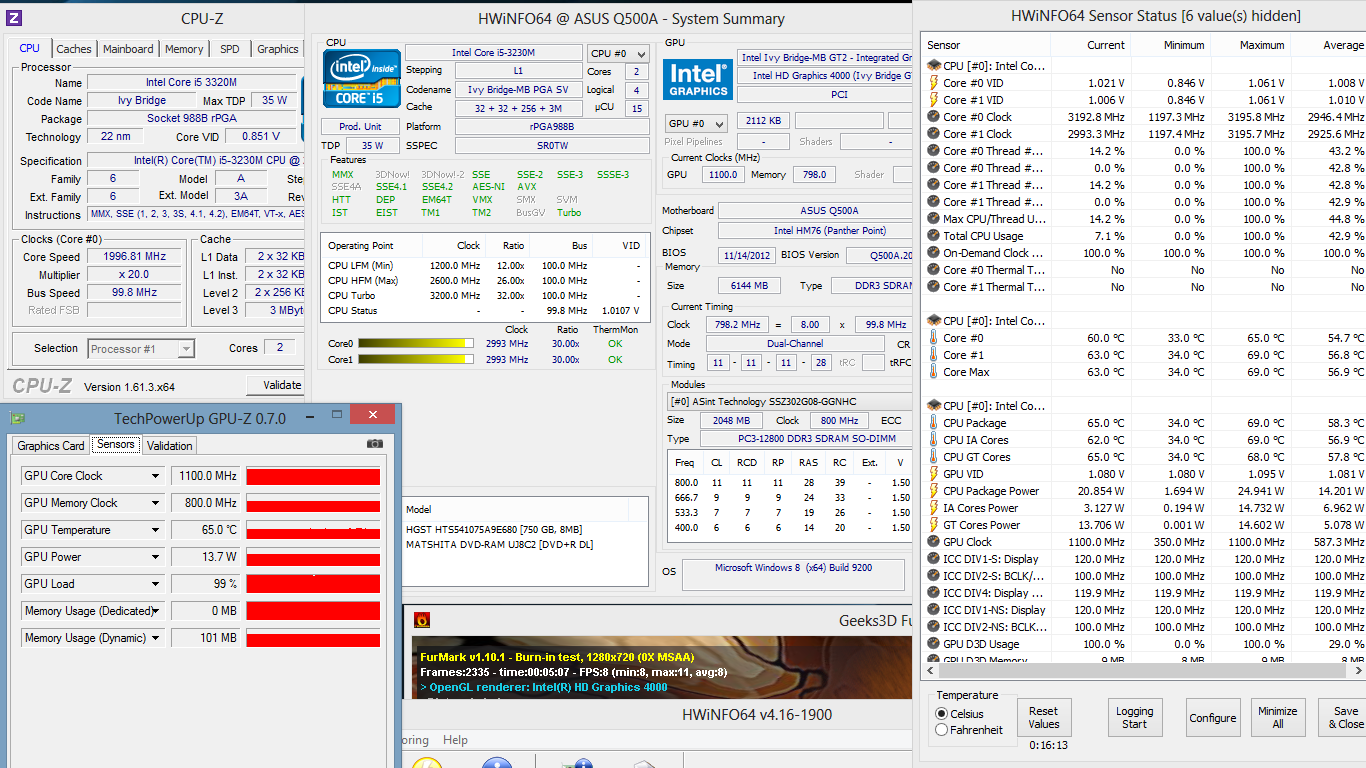Image resolution: width=1366 pixels, height=768 pixels.
Task: Open the CPU #0 selector dropdown
Action: [617, 54]
